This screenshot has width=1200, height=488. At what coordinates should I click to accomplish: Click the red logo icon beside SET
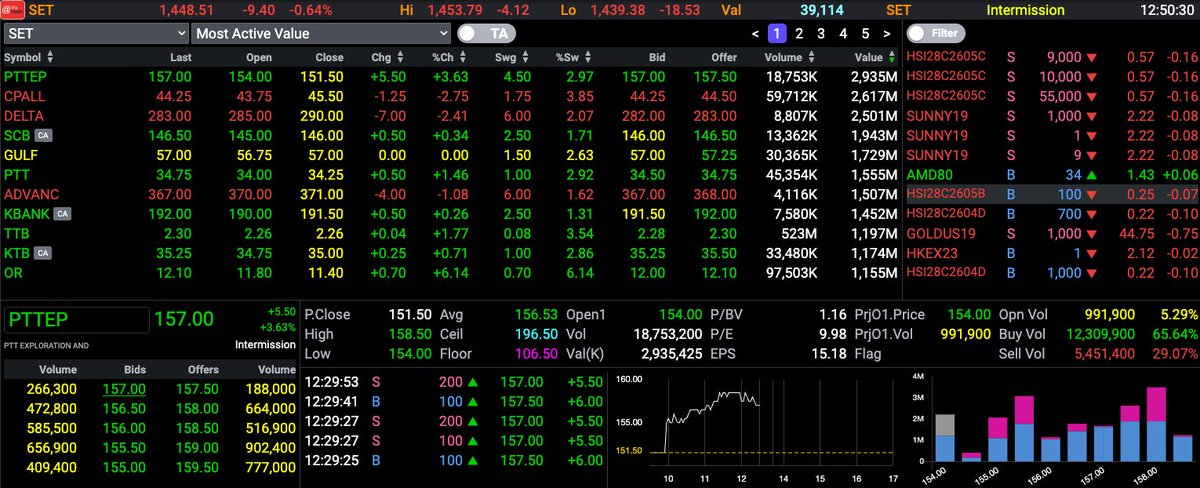click(13, 10)
